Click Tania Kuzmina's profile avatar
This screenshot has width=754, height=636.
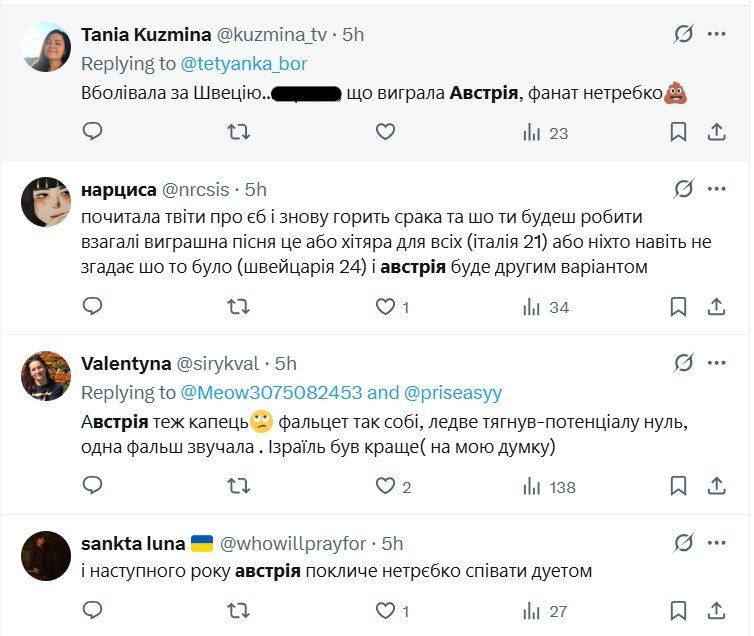[46, 47]
